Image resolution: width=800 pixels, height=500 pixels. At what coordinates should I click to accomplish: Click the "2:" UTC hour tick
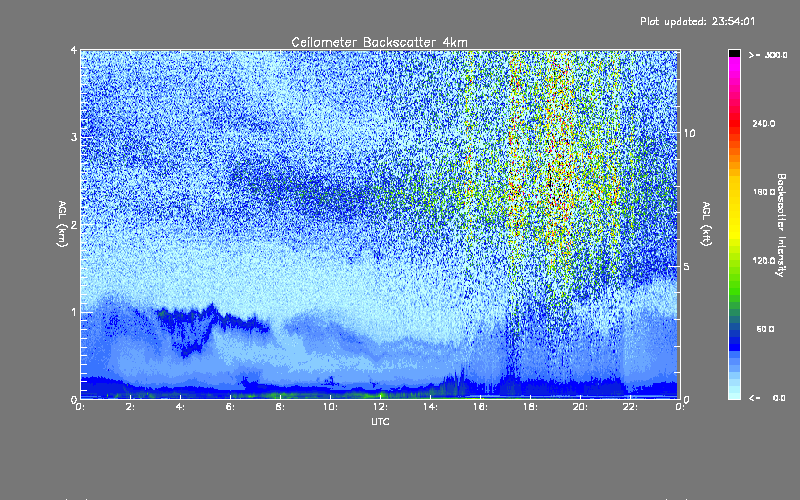(131, 407)
